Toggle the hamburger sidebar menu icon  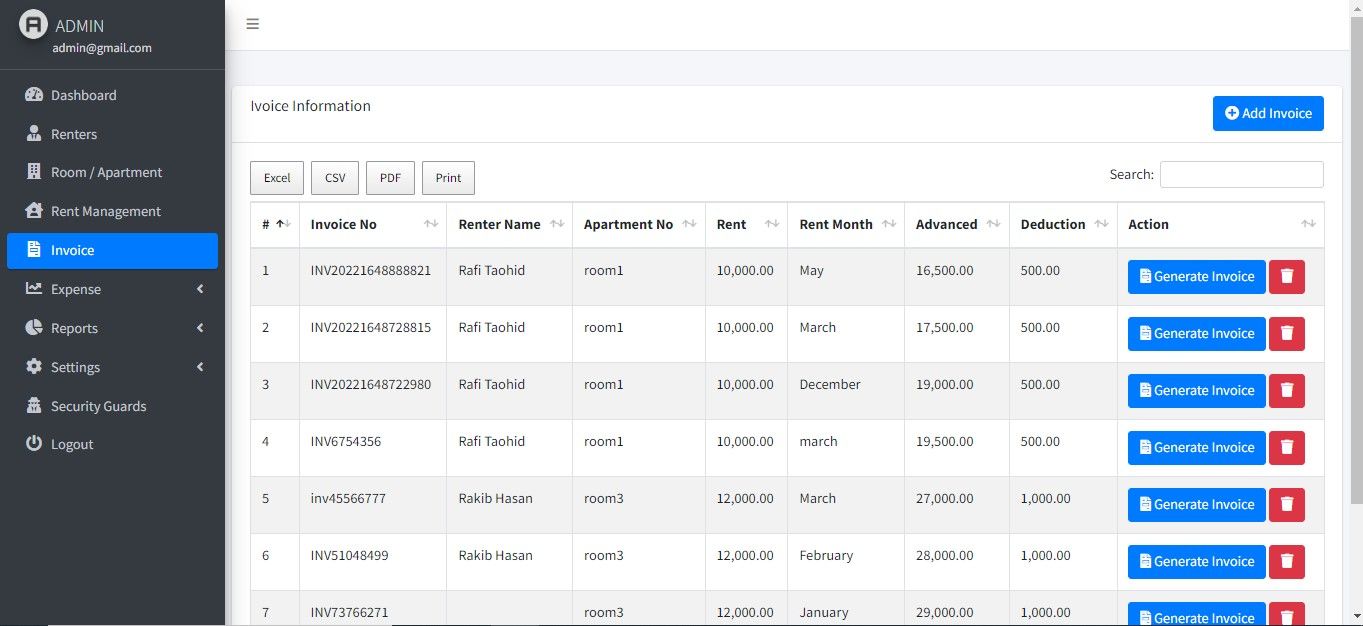pyautogui.click(x=253, y=24)
